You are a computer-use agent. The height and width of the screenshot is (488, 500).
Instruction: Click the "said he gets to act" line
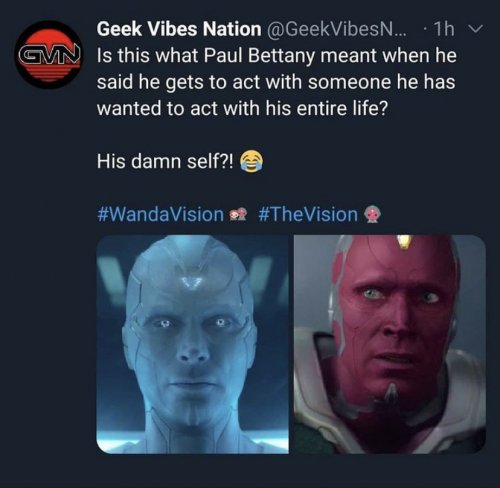276,82
